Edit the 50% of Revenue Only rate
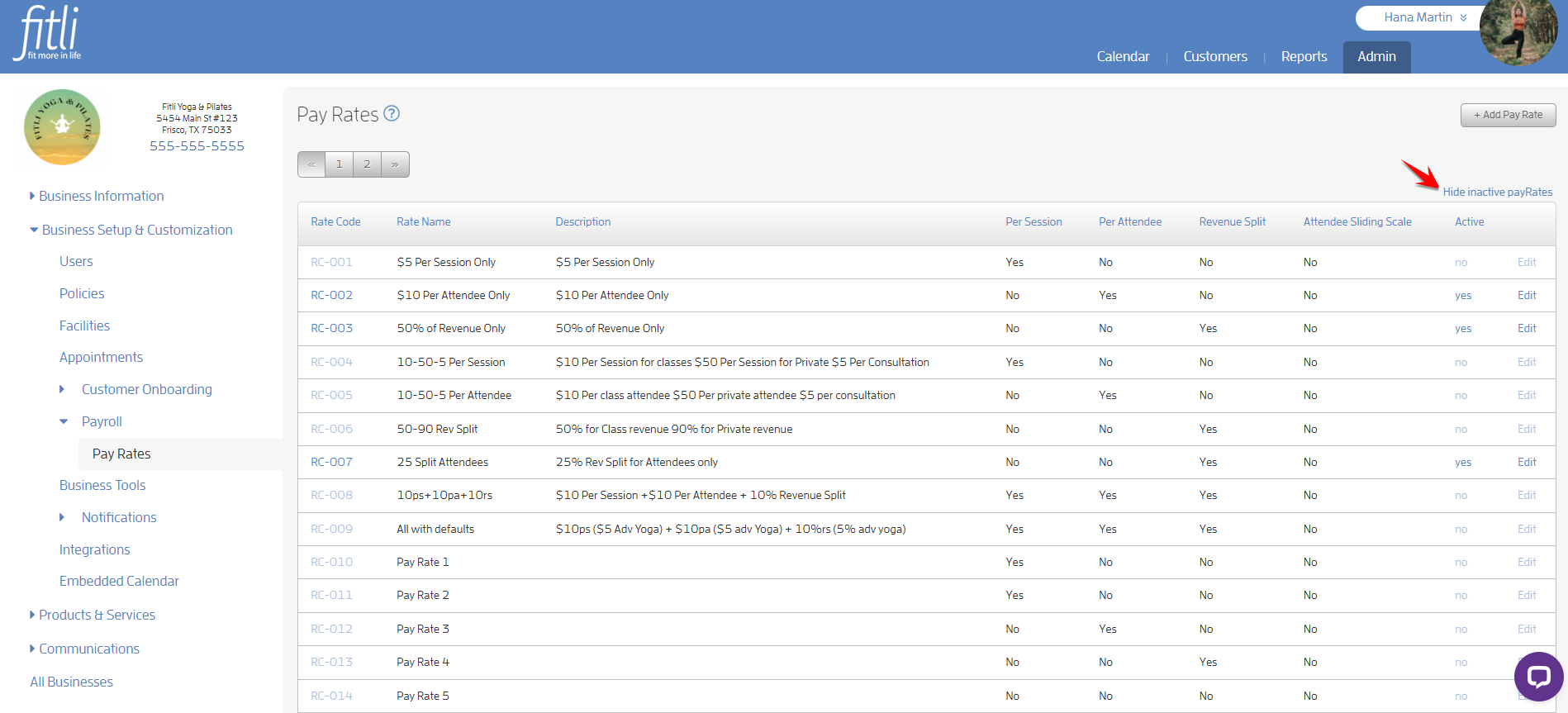Image resolution: width=1568 pixels, height=713 pixels. 1527,328
